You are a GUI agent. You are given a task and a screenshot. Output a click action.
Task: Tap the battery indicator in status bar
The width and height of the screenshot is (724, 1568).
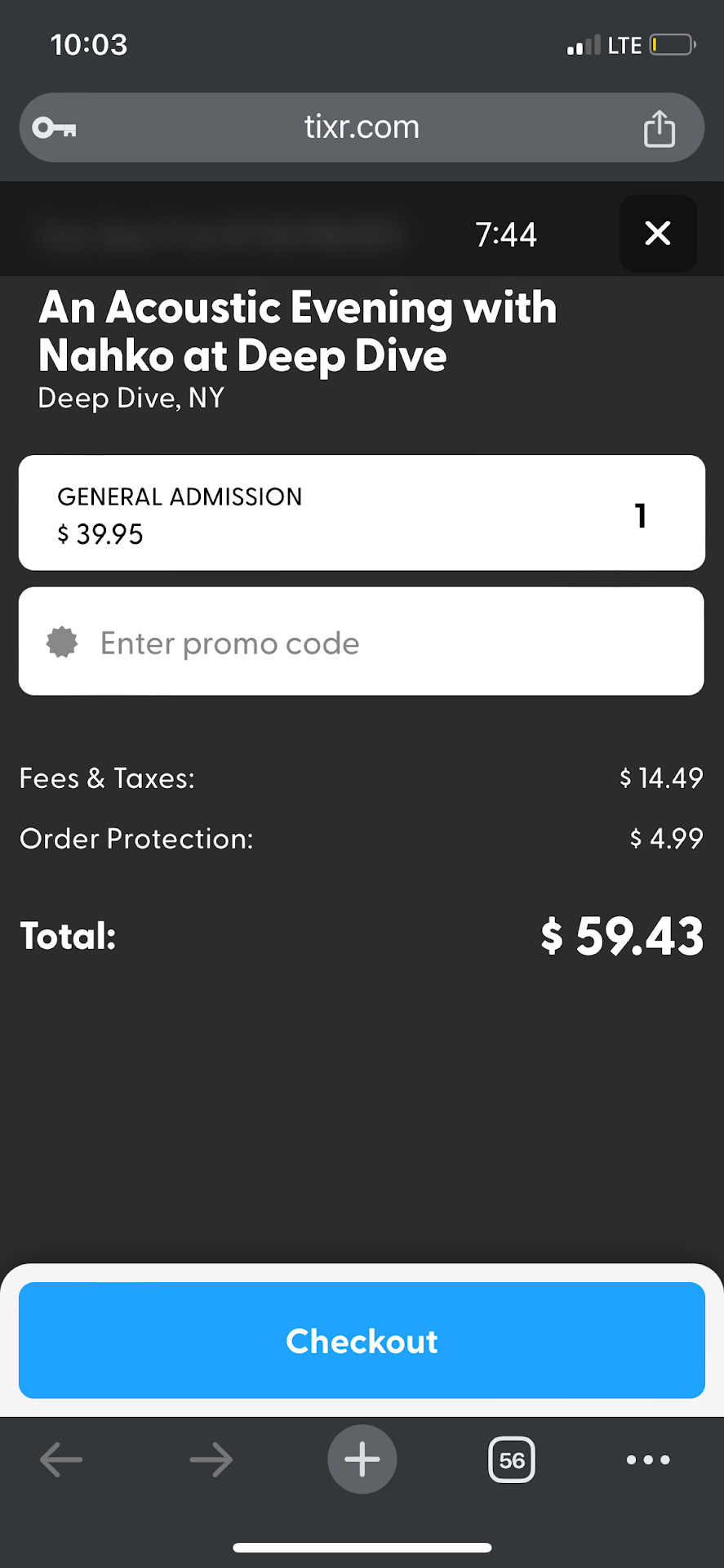pyautogui.click(x=672, y=45)
